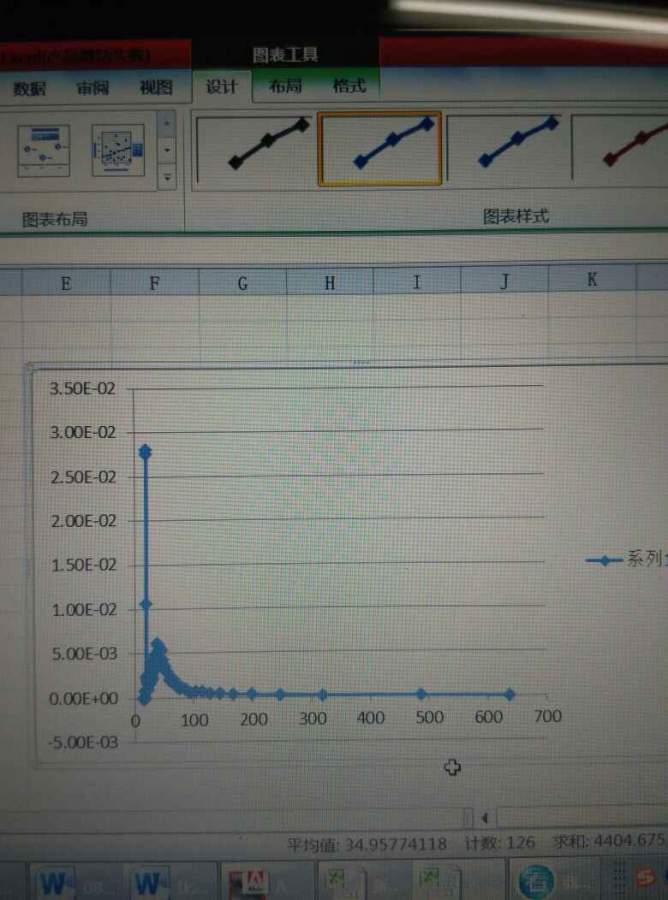Select column K header
The width and height of the screenshot is (668, 900).
(592, 280)
